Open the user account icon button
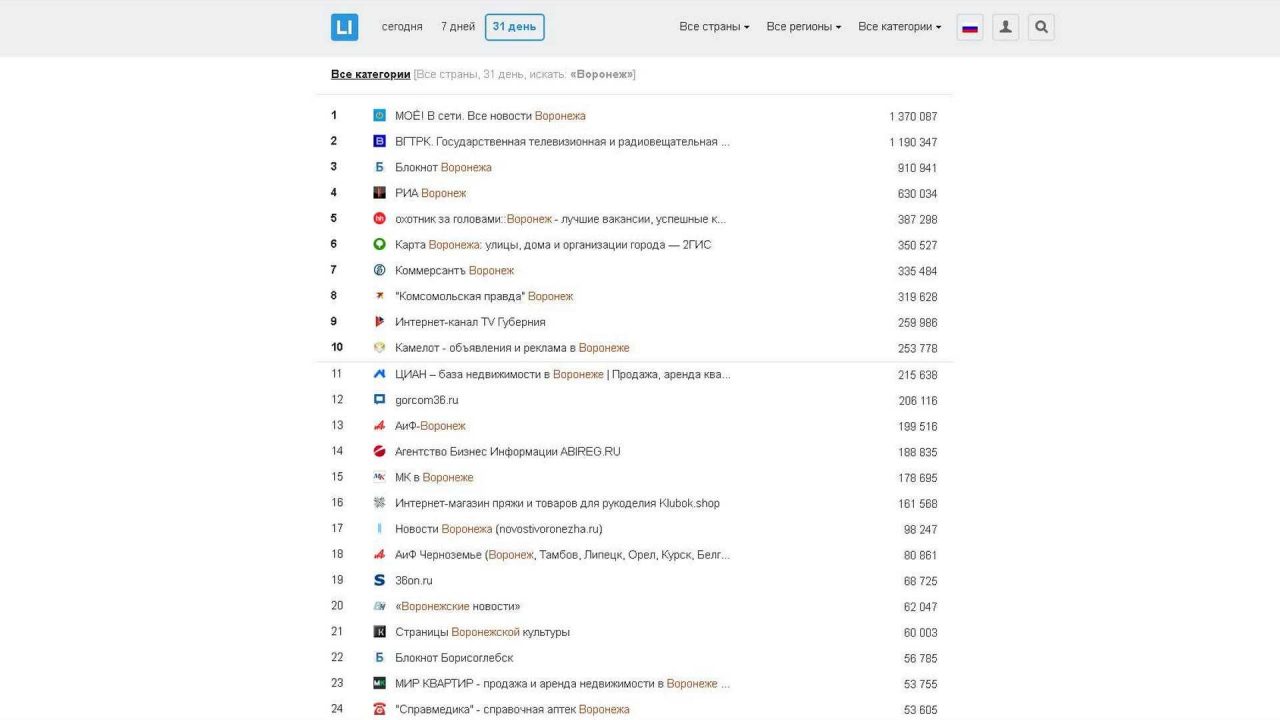This screenshot has height=720, width=1280. click(1005, 27)
